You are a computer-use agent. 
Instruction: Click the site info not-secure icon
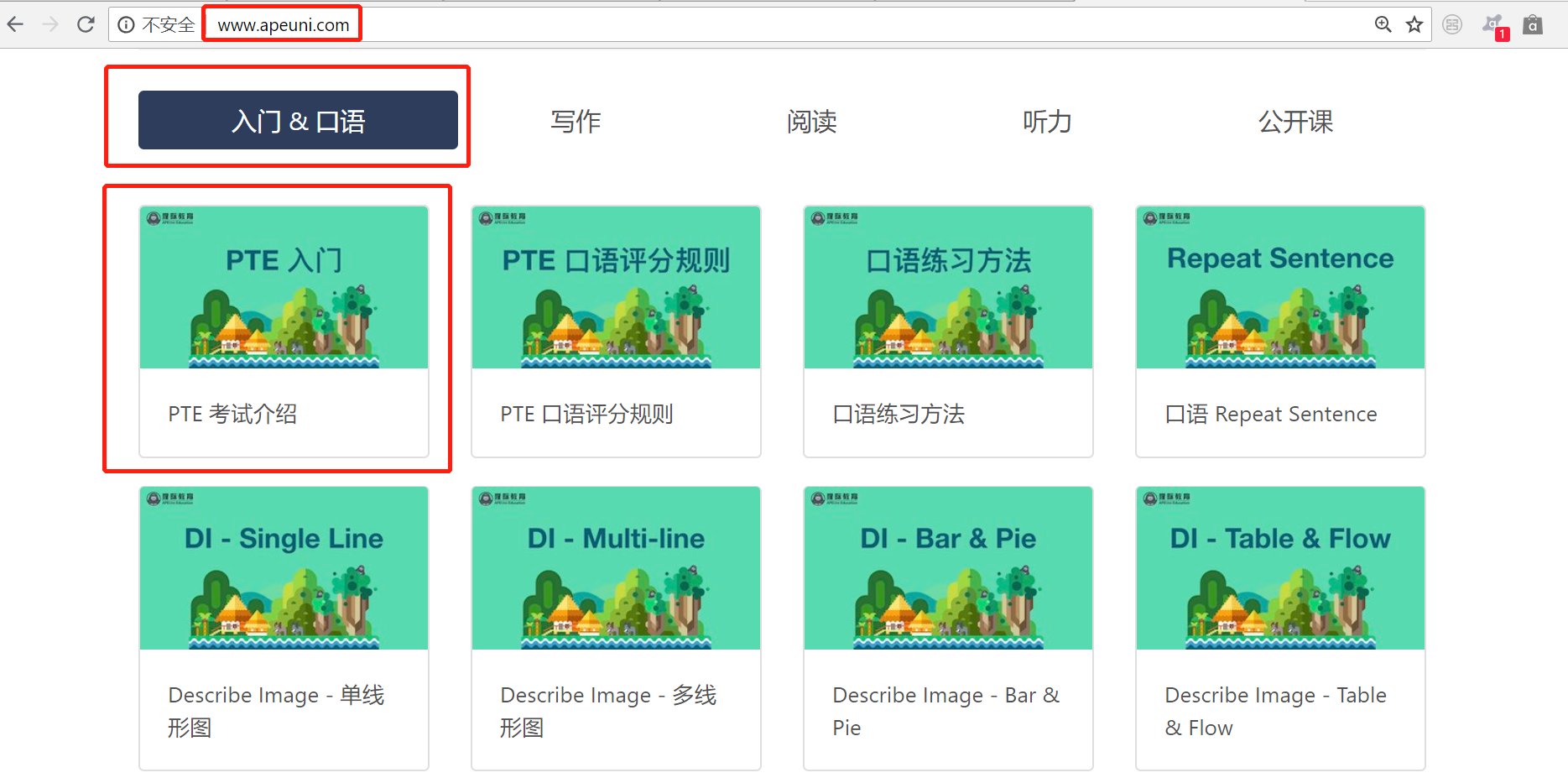tap(126, 25)
